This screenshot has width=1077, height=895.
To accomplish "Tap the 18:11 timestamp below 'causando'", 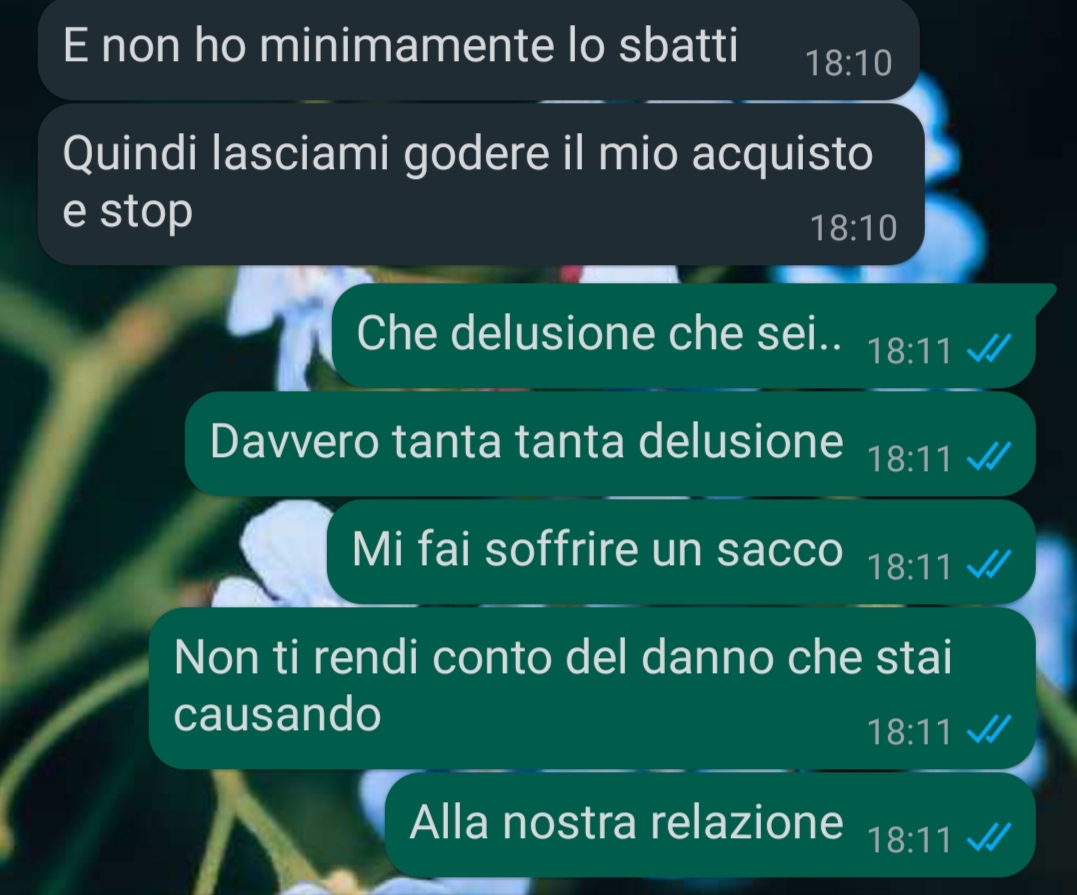I will 909,732.
